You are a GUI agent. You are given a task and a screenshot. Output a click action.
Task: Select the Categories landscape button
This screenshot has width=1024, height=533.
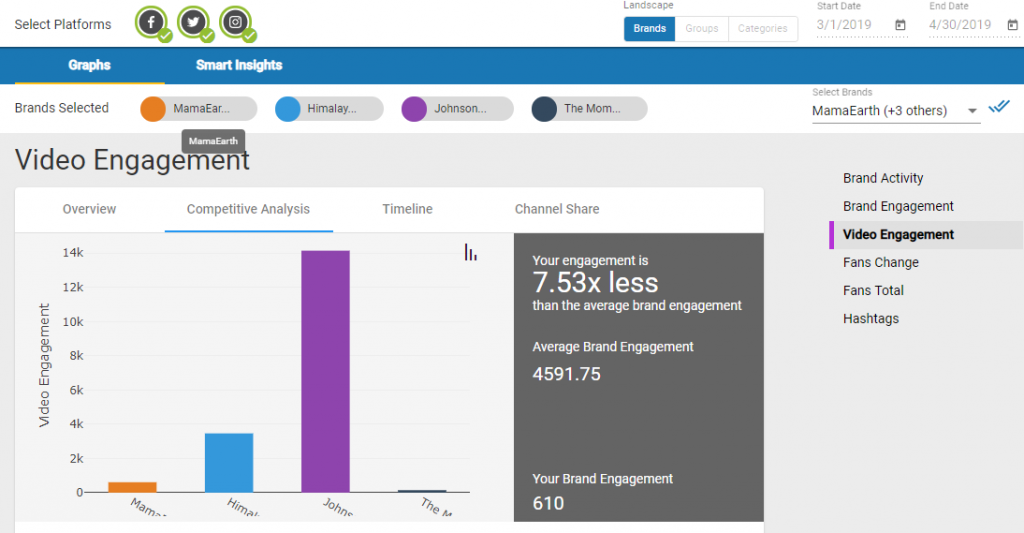pos(763,29)
